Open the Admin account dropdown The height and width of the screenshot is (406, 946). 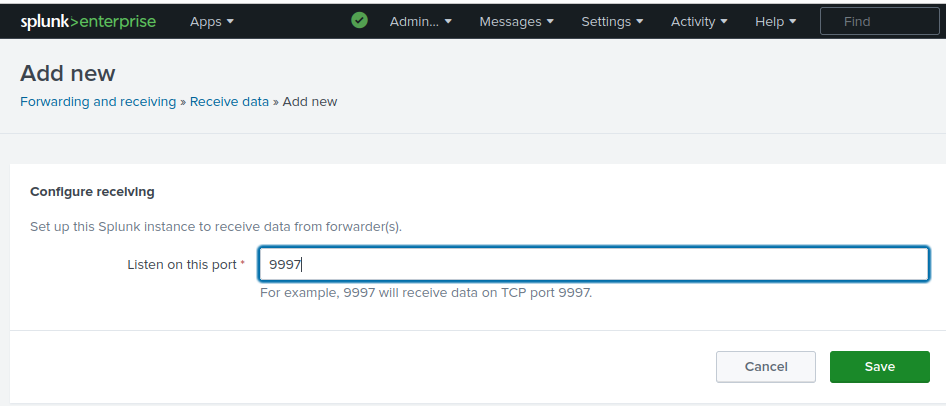[420, 21]
